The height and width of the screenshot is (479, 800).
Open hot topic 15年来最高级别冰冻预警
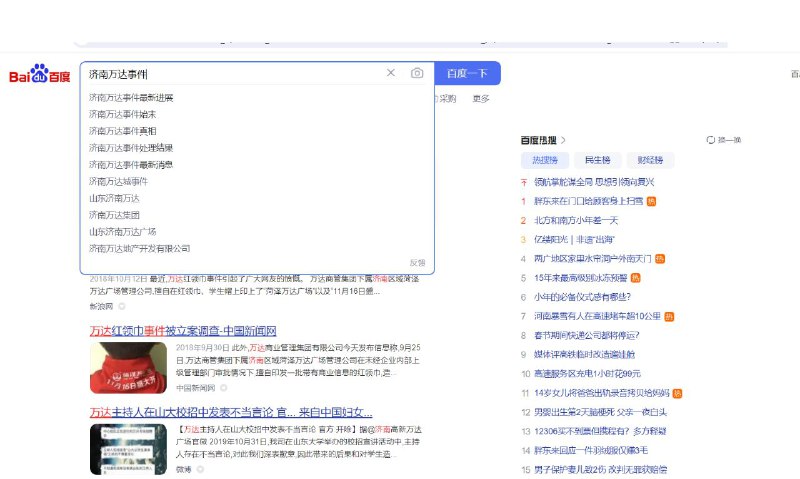point(581,278)
